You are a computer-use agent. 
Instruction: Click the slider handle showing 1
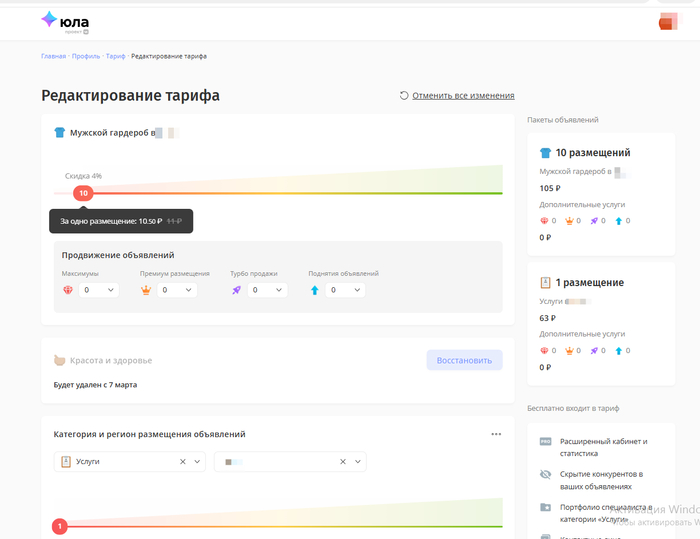(60, 526)
